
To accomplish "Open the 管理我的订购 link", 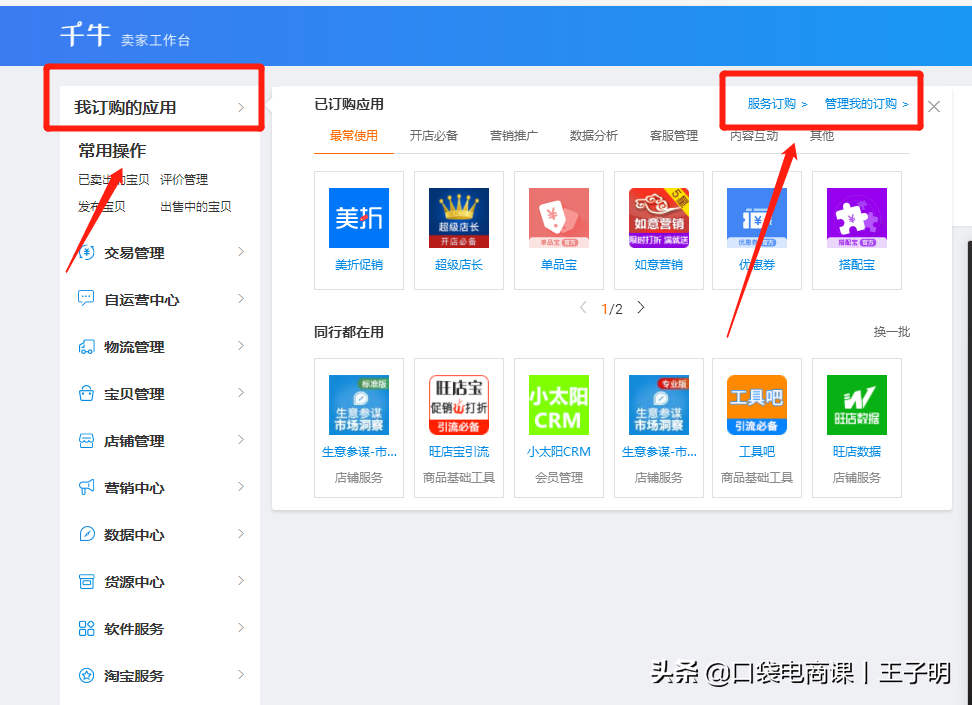I will tap(865, 104).
